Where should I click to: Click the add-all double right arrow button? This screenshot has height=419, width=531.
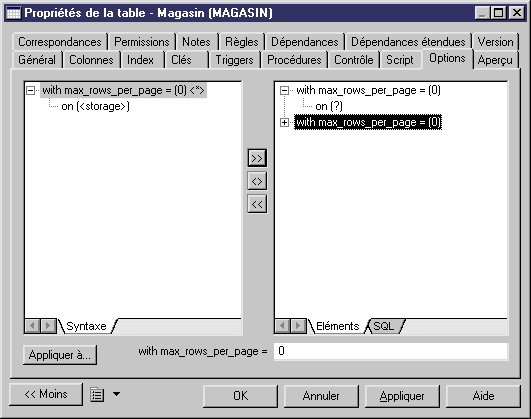tap(257, 158)
